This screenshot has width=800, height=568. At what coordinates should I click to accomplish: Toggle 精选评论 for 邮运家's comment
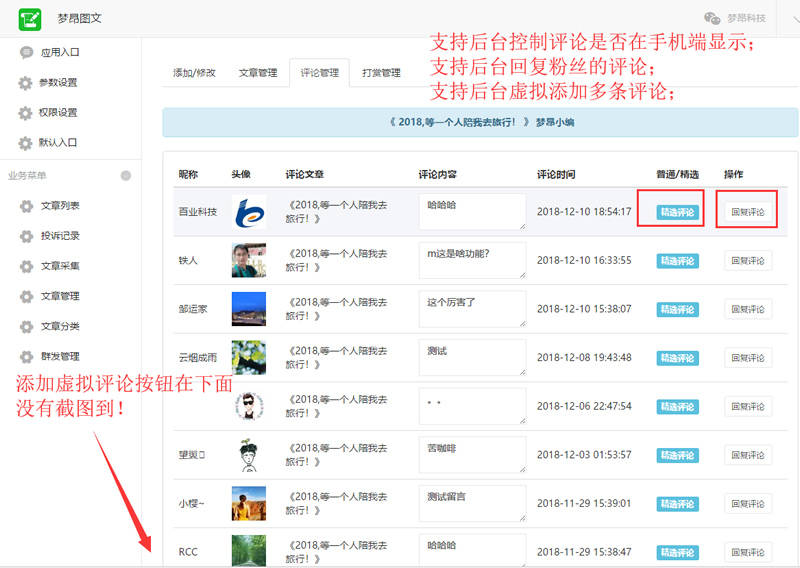tap(677, 309)
